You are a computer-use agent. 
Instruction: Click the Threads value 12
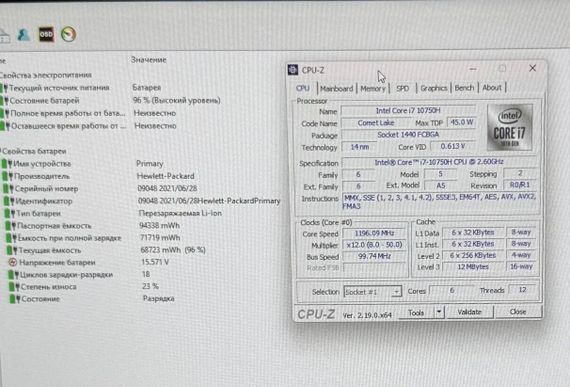pyautogui.click(x=522, y=290)
